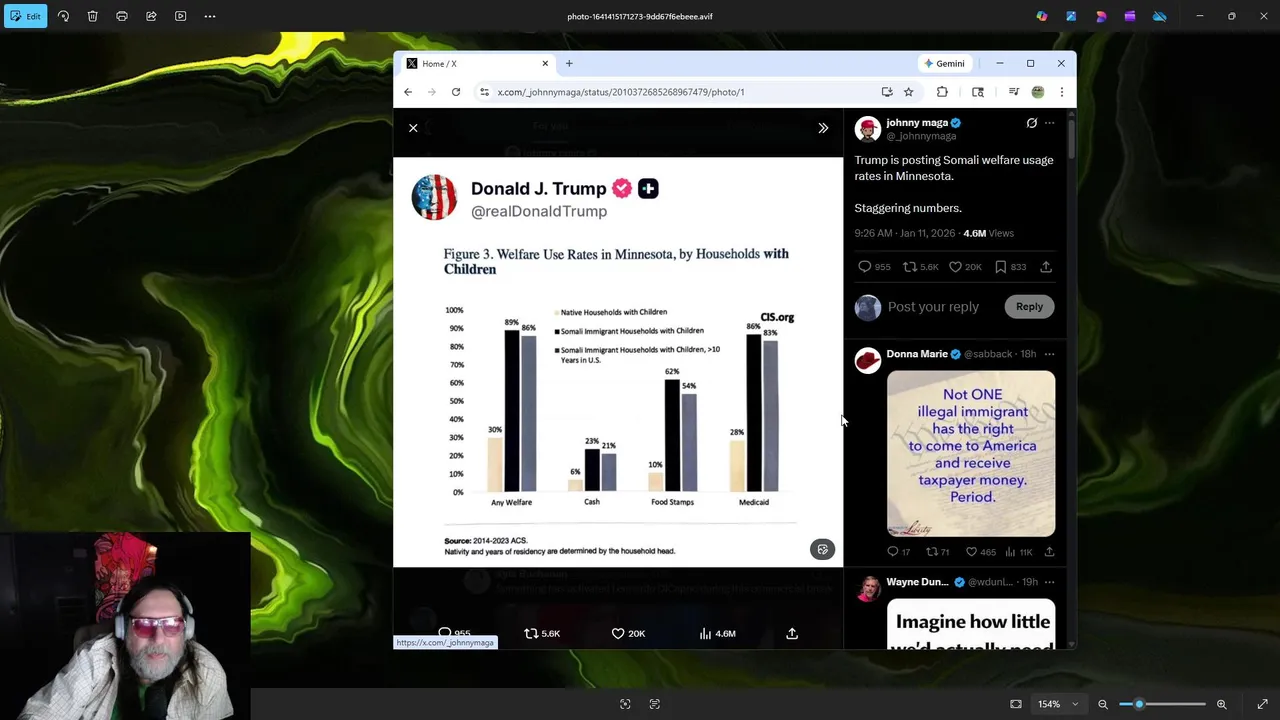
Task: Open more options on Wayne Dun reply
Action: (1049, 582)
